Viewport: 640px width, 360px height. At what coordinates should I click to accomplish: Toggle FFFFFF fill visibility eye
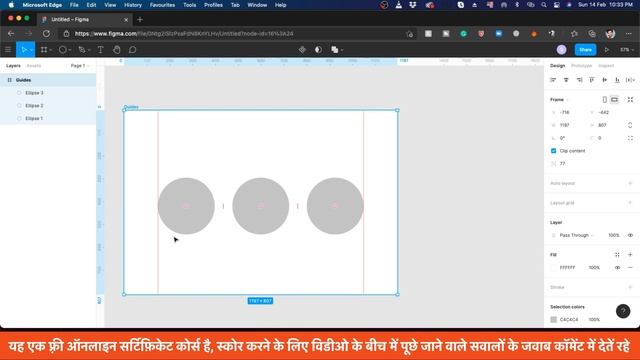pyautogui.click(x=617, y=268)
